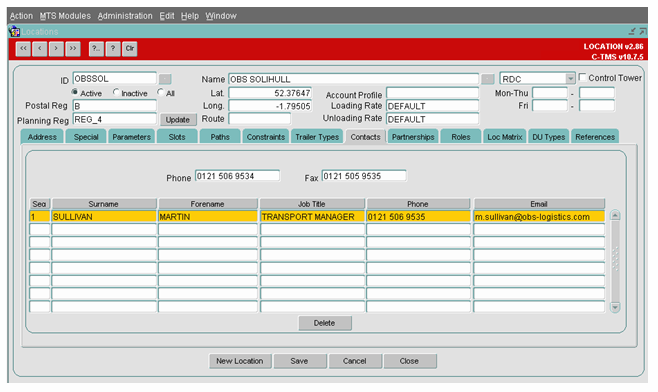Screen dimensions: 658x392
Task: Open the Action menu
Action: point(21,16)
